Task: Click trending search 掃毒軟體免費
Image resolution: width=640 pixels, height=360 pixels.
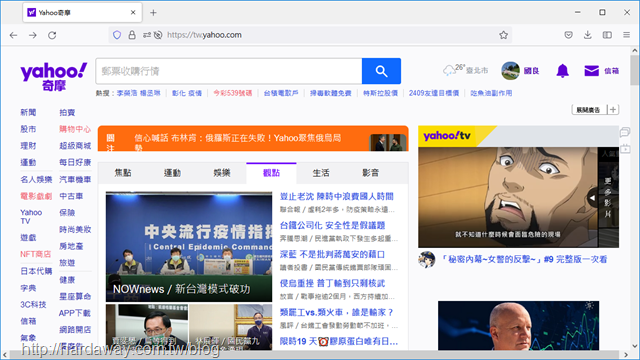Action: [x=331, y=93]
